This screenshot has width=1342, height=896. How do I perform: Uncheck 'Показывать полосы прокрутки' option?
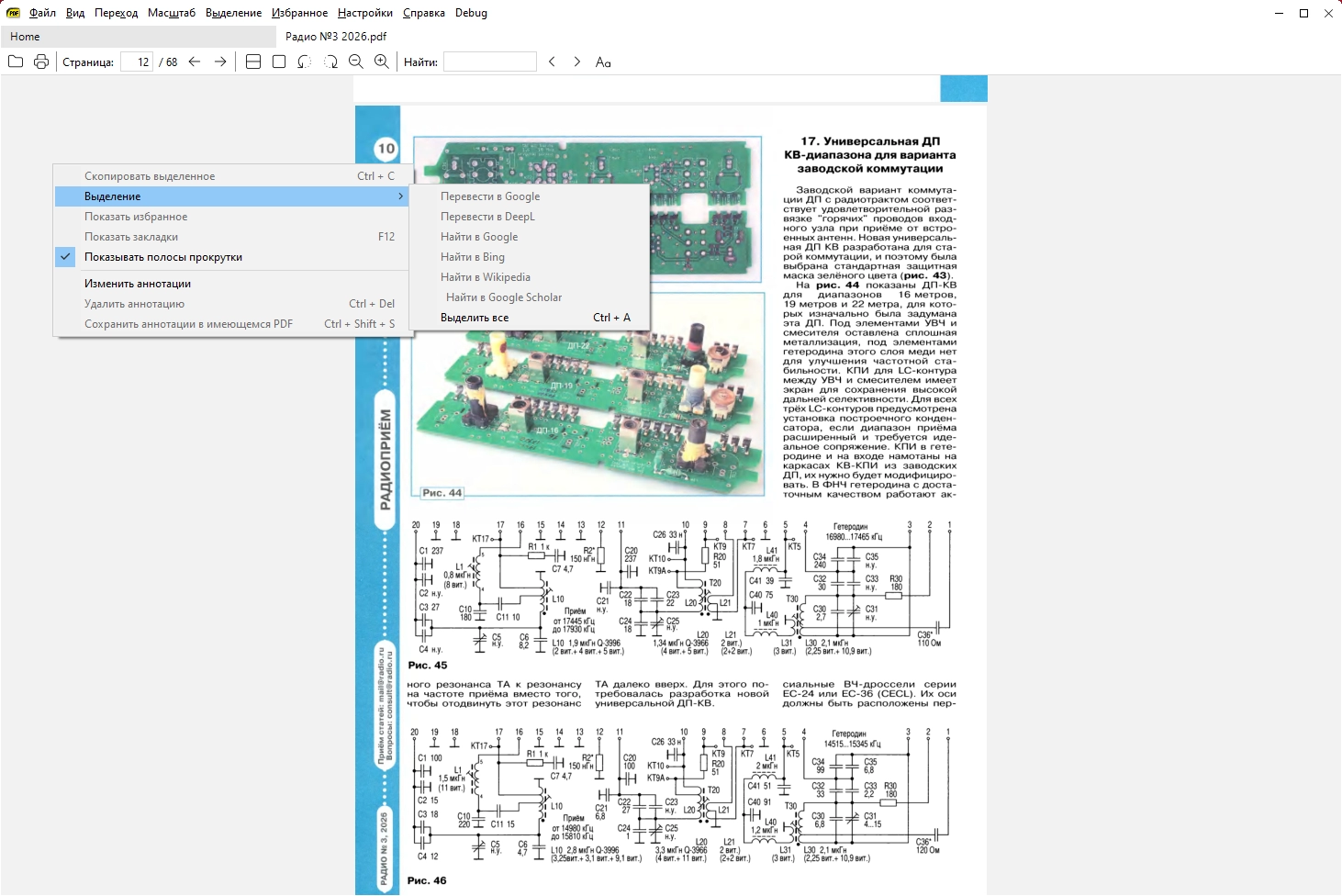pyautogui.click(x=163, y=257)
